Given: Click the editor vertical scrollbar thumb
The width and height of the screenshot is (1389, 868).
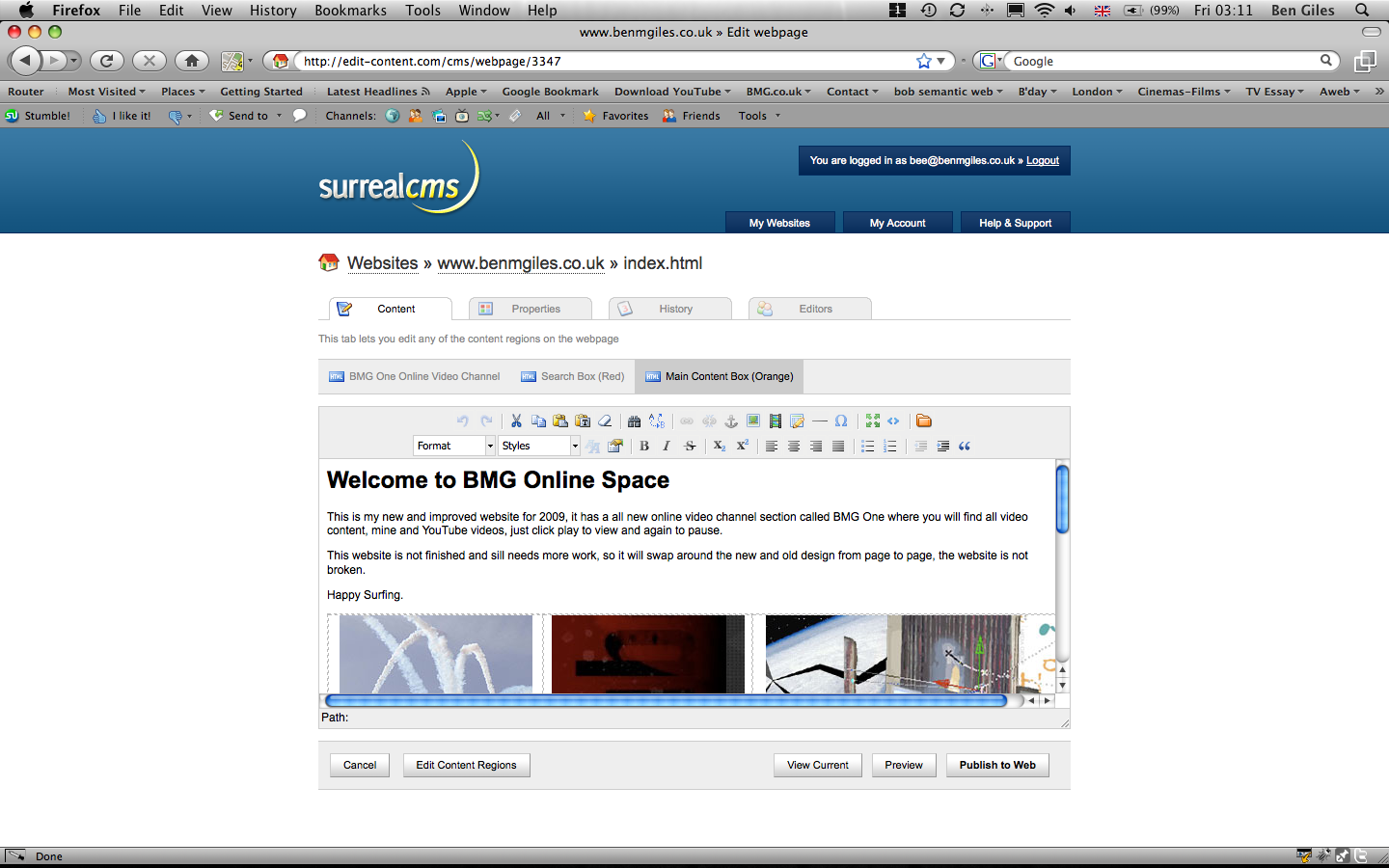Looking at the screenshot, I should [1062, 499].
